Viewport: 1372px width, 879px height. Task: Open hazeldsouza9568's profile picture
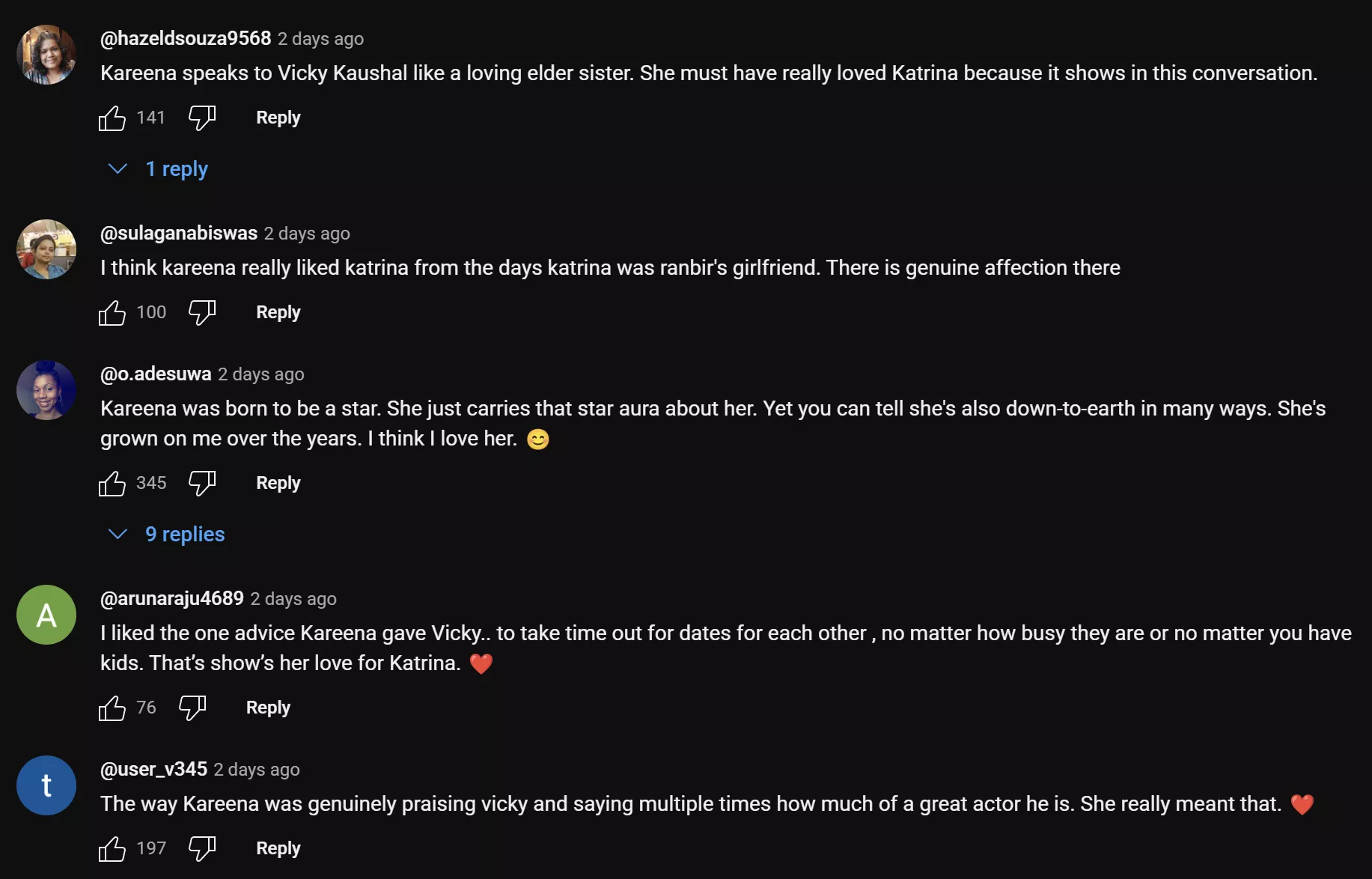(x=46, y=54)
